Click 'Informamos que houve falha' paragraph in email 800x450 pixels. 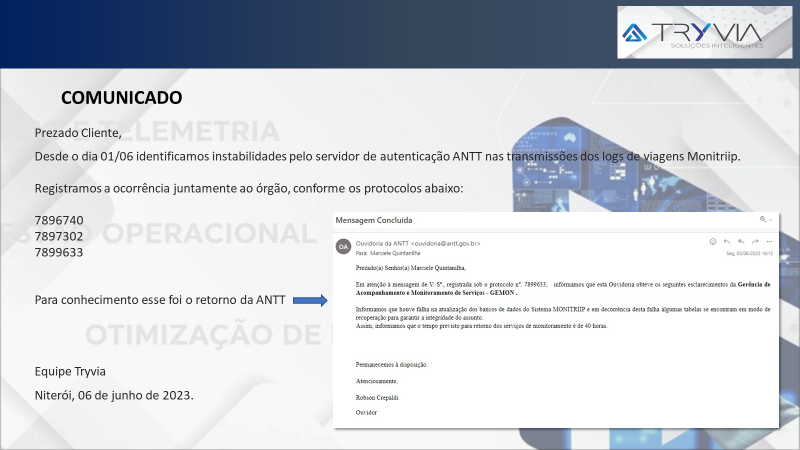pos(563,313)
